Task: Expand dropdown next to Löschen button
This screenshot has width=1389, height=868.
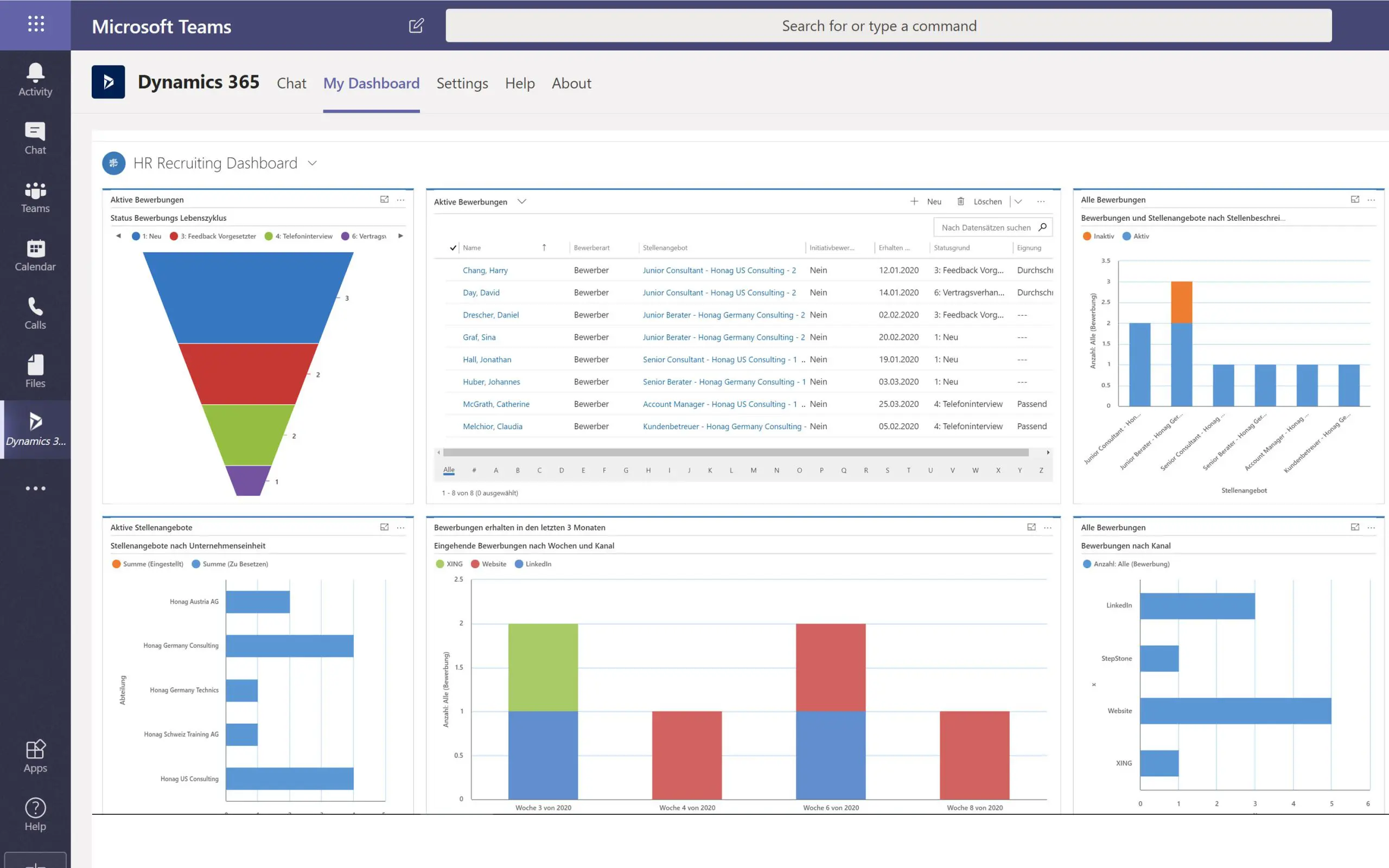Action: (x=1018, y=201)
